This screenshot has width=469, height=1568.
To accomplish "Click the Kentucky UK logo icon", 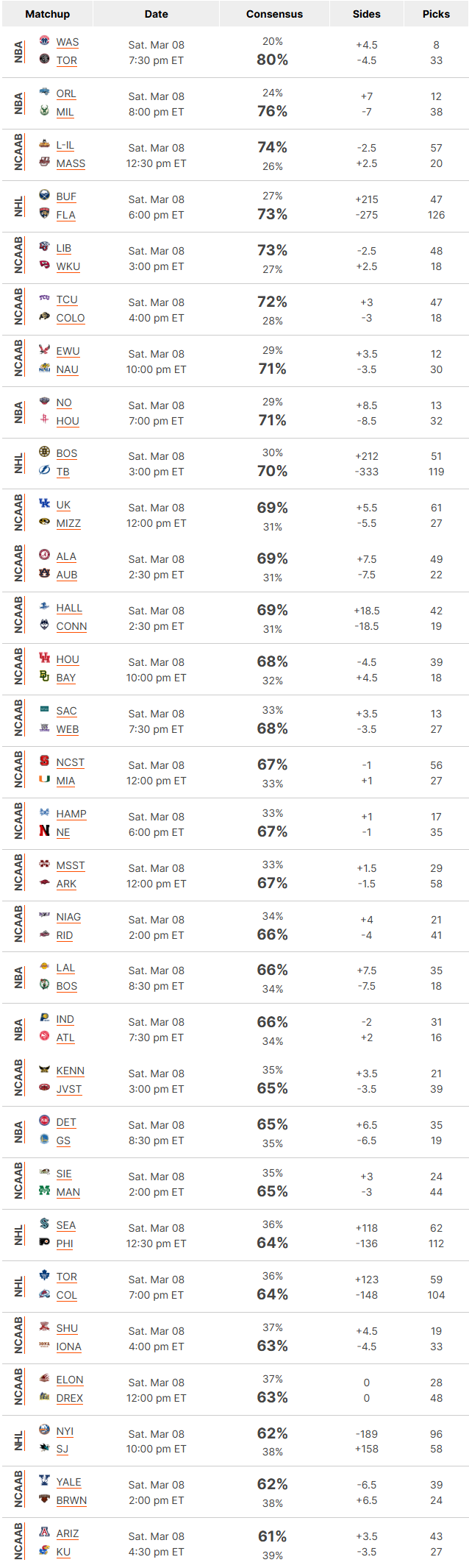I will pos(44,503).
